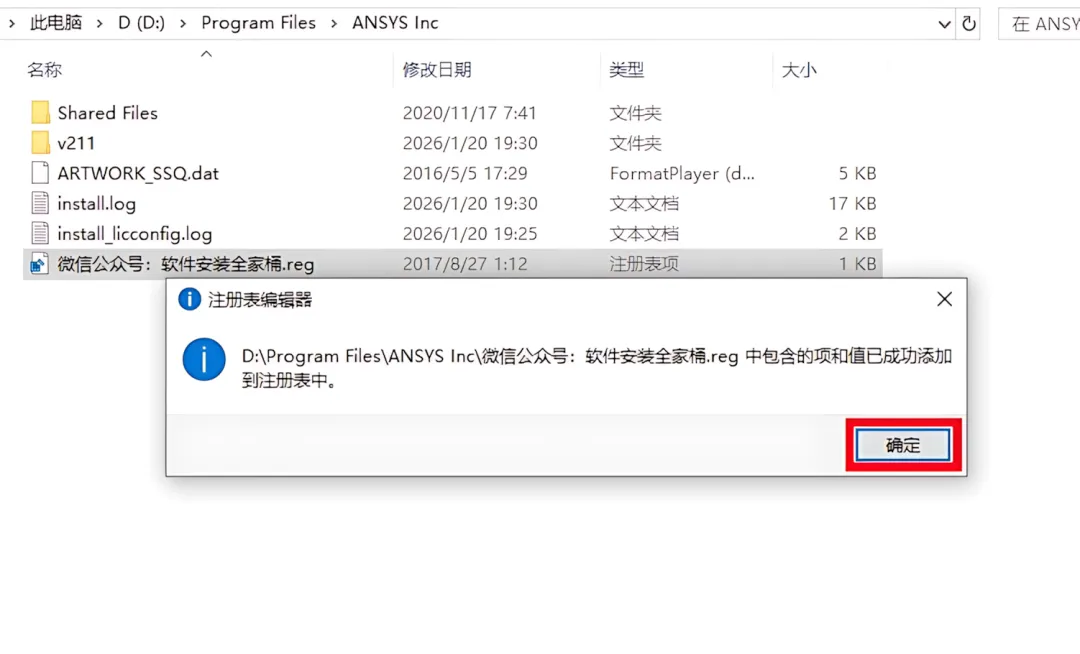Click ANSYS Inc in the breadcrumb

point(395,23)
